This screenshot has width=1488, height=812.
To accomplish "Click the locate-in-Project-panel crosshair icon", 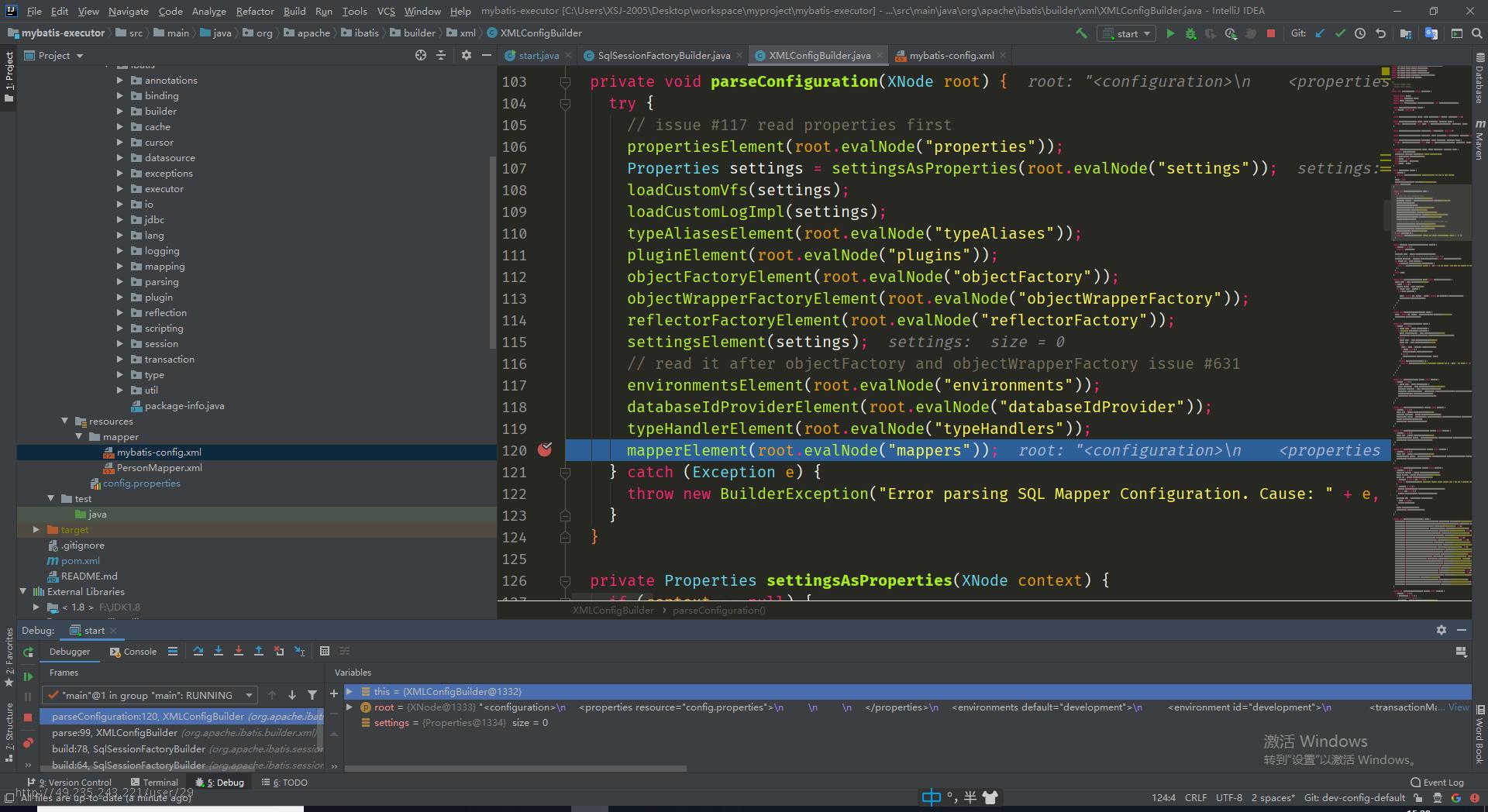I will click(420, 55).
